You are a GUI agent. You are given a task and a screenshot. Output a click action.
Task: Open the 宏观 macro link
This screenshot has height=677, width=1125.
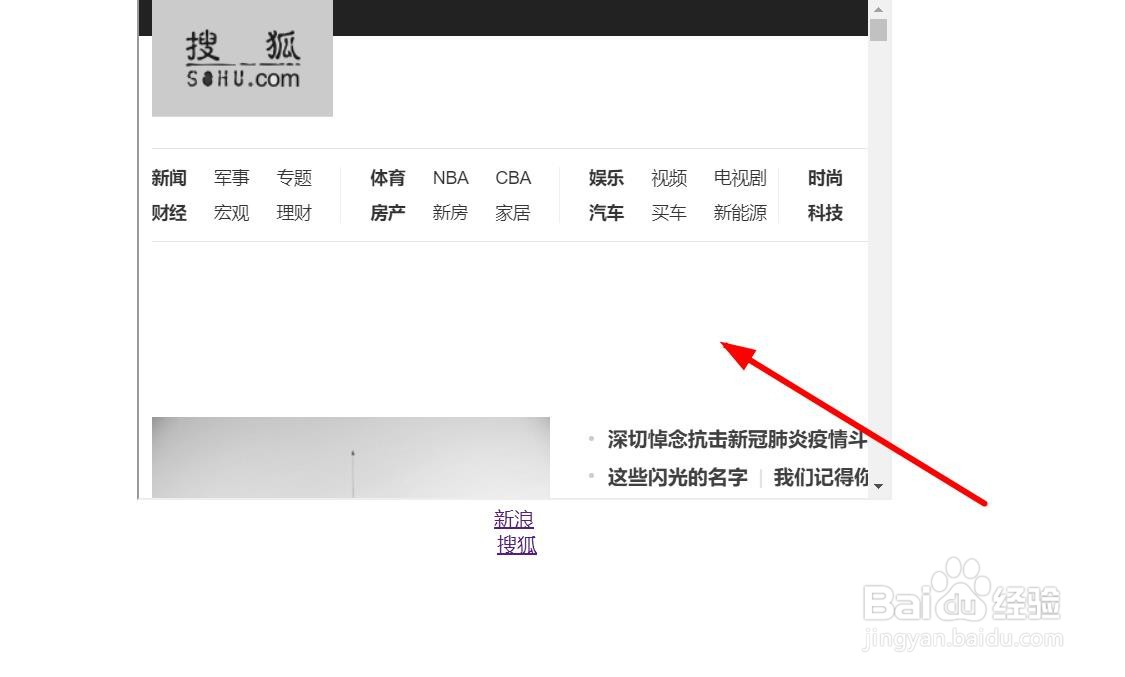232,213
